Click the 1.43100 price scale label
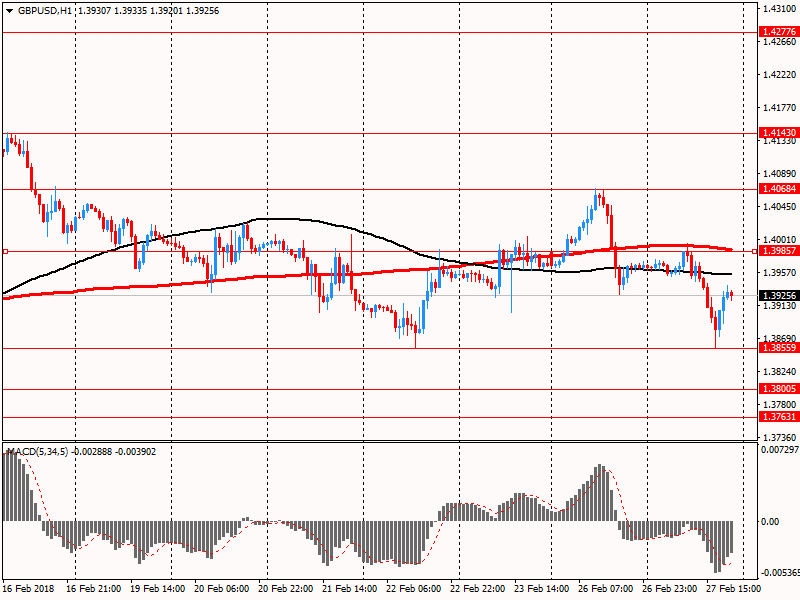 click(779, 9)
